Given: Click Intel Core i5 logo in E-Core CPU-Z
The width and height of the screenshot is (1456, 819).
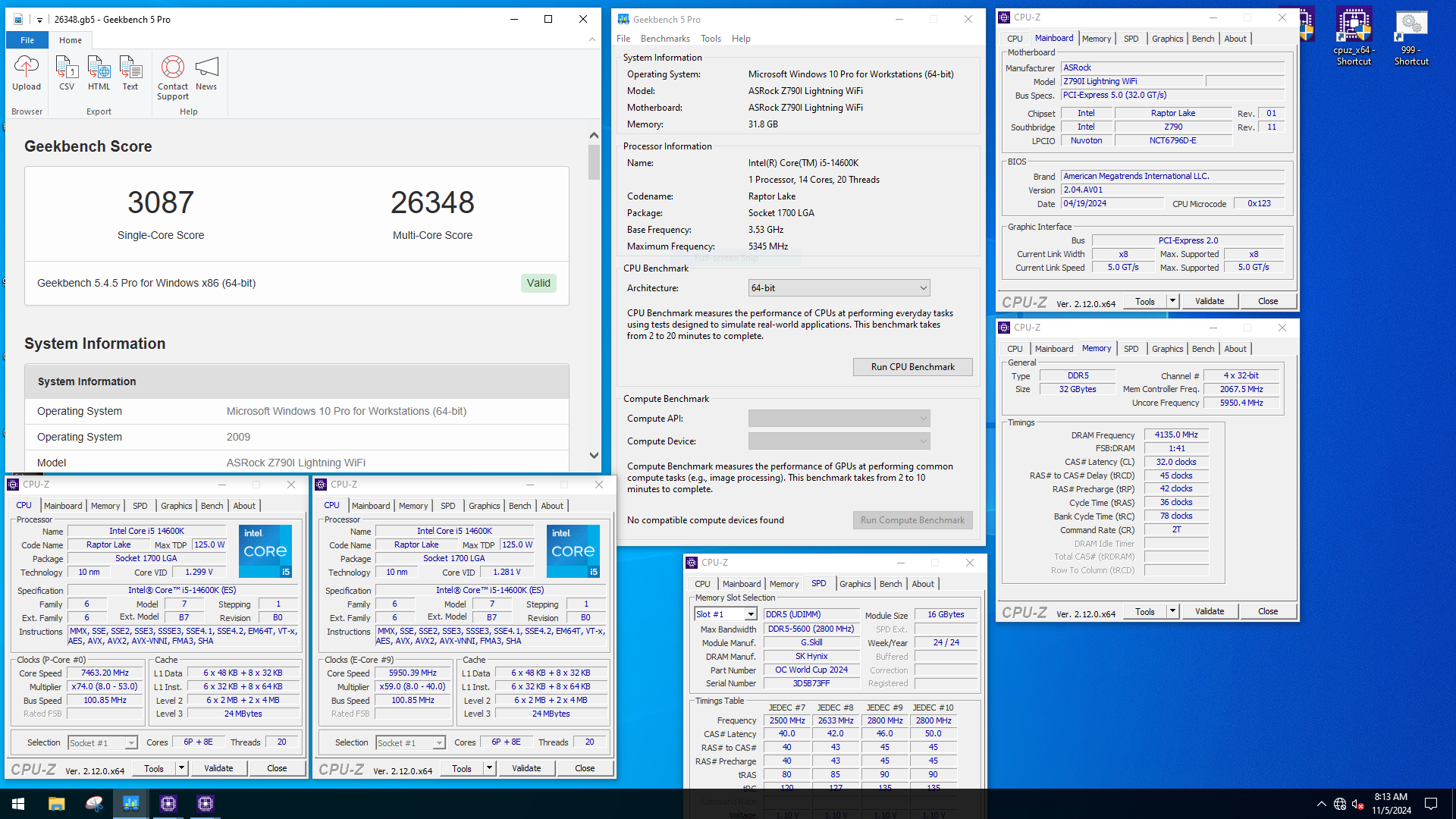Looking at the screenshot, I should click(573, 551).
